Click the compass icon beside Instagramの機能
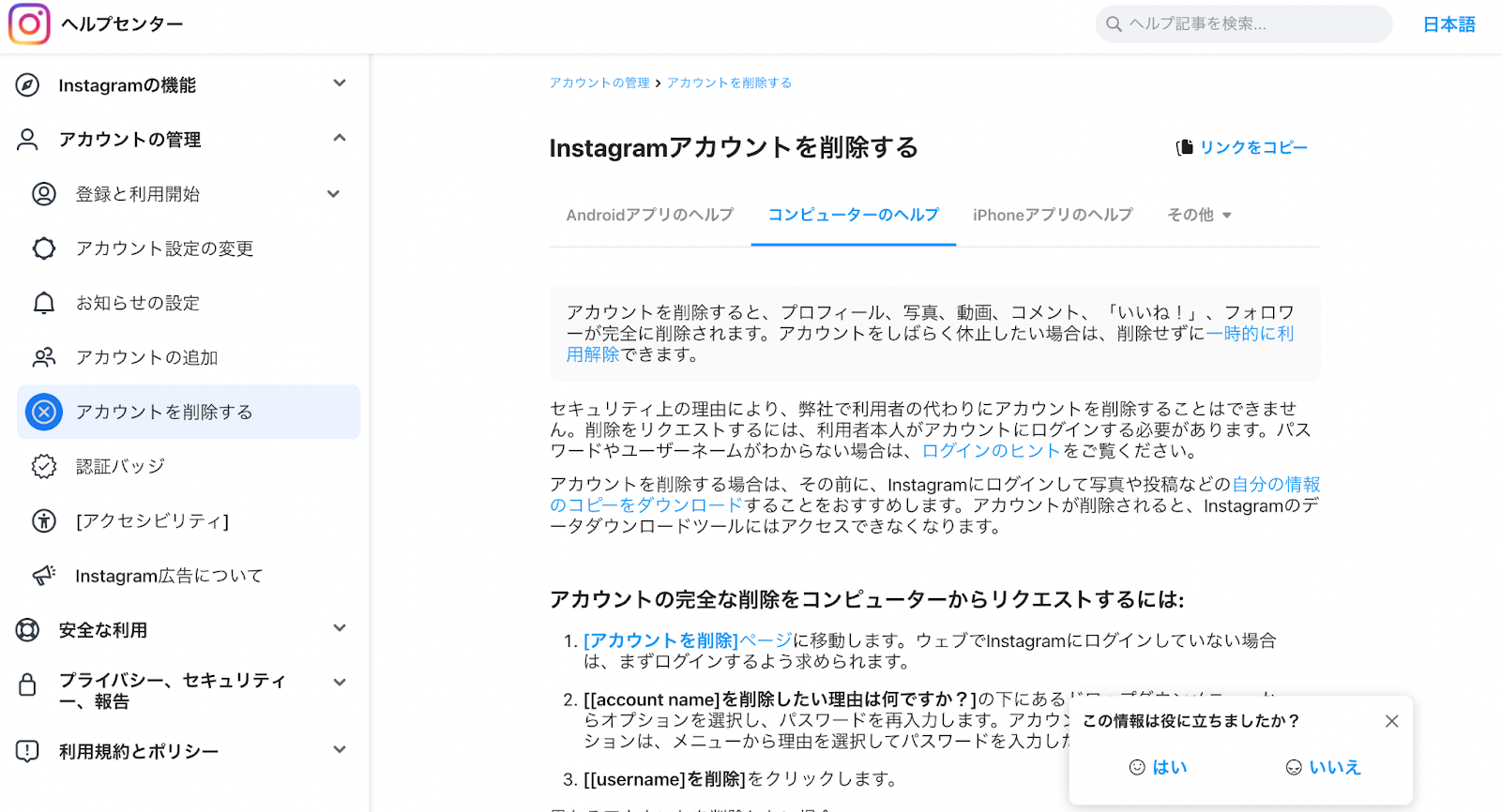Image resolution: width=1501 pixels, height=812 pixels. point(28,85)
